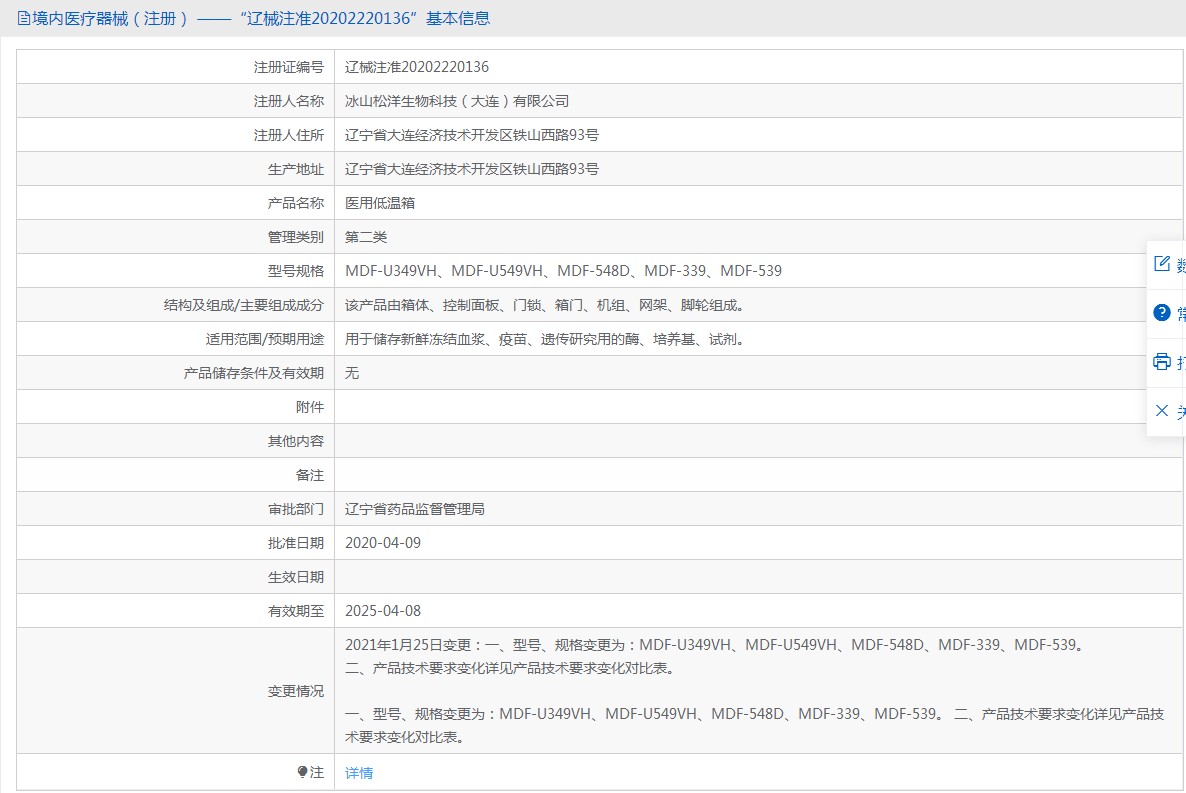Click the paragraph starting '一、型号、规格变更为'

(x=754, y=725)
